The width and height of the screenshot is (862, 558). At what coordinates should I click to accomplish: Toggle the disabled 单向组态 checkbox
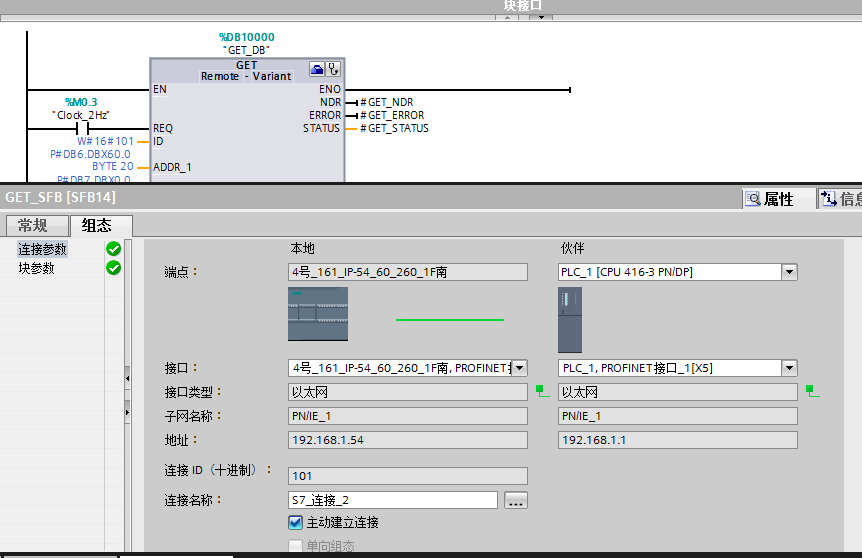(x=295, y=546)
